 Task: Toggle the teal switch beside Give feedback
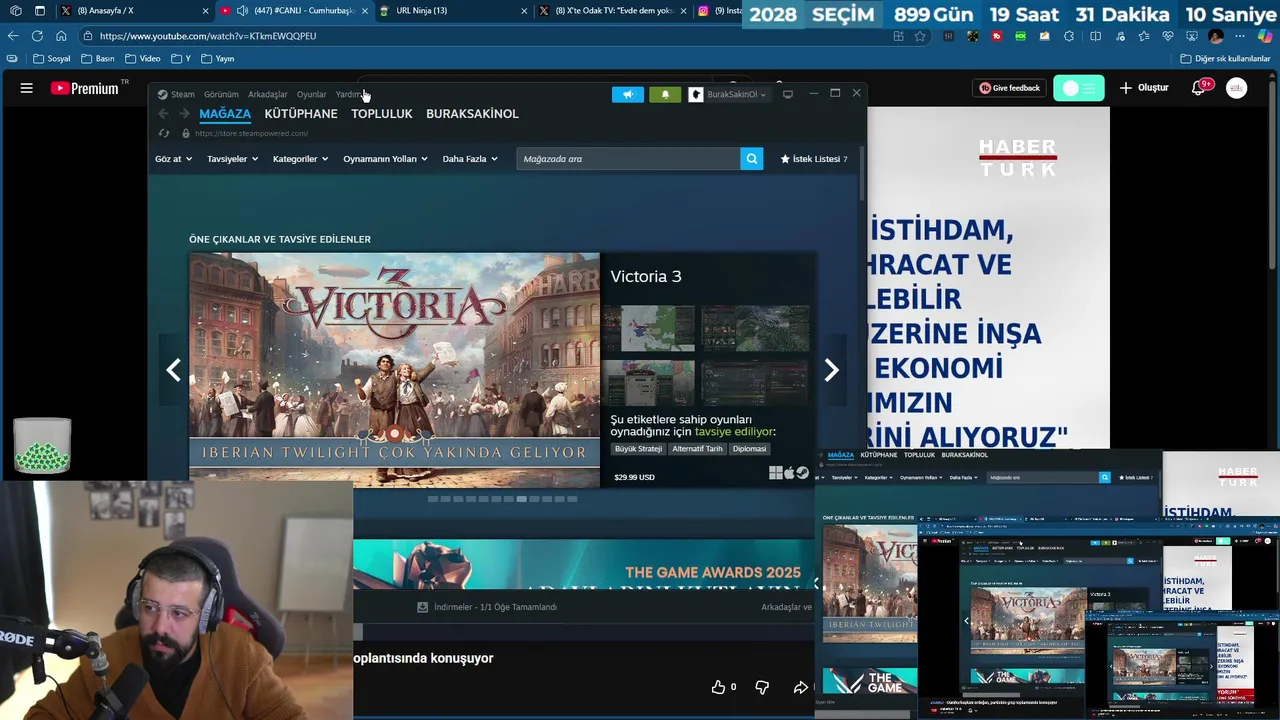[1079, 88]
